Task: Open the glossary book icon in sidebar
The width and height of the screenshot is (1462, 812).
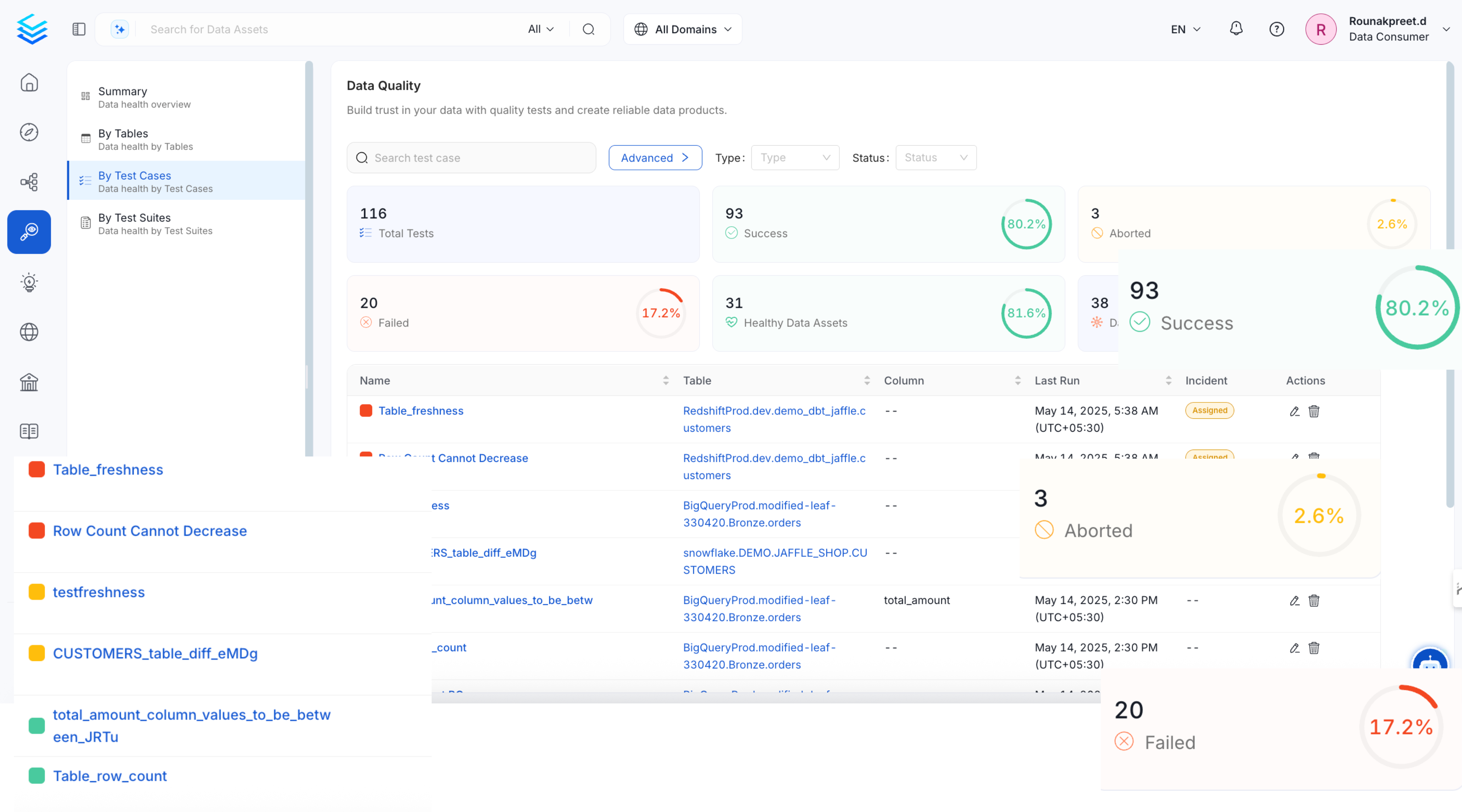Action: coord(29,431)
